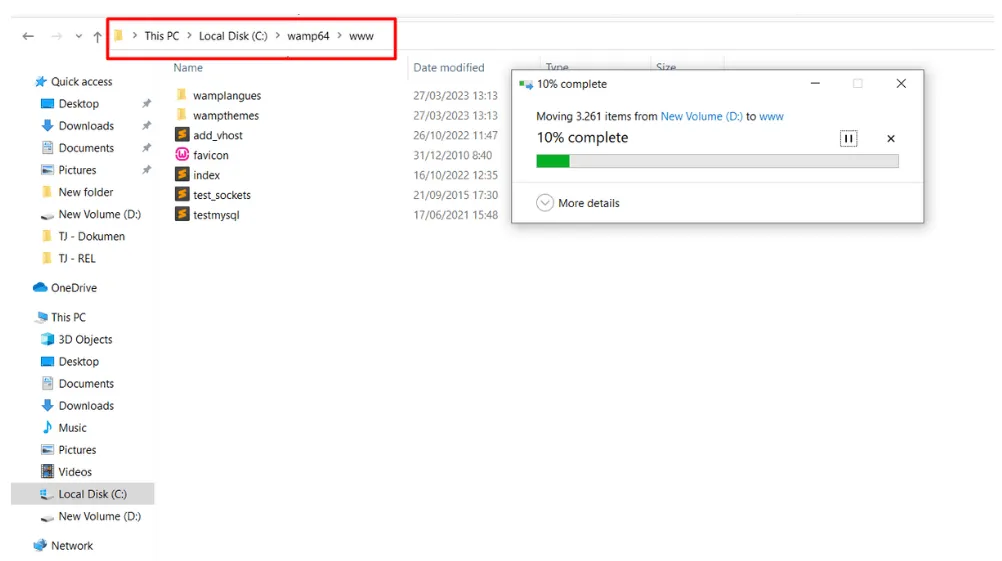This screenshot has height=561, width=1002.
Task: Select the test_sockets file icon
Action: 182,194
